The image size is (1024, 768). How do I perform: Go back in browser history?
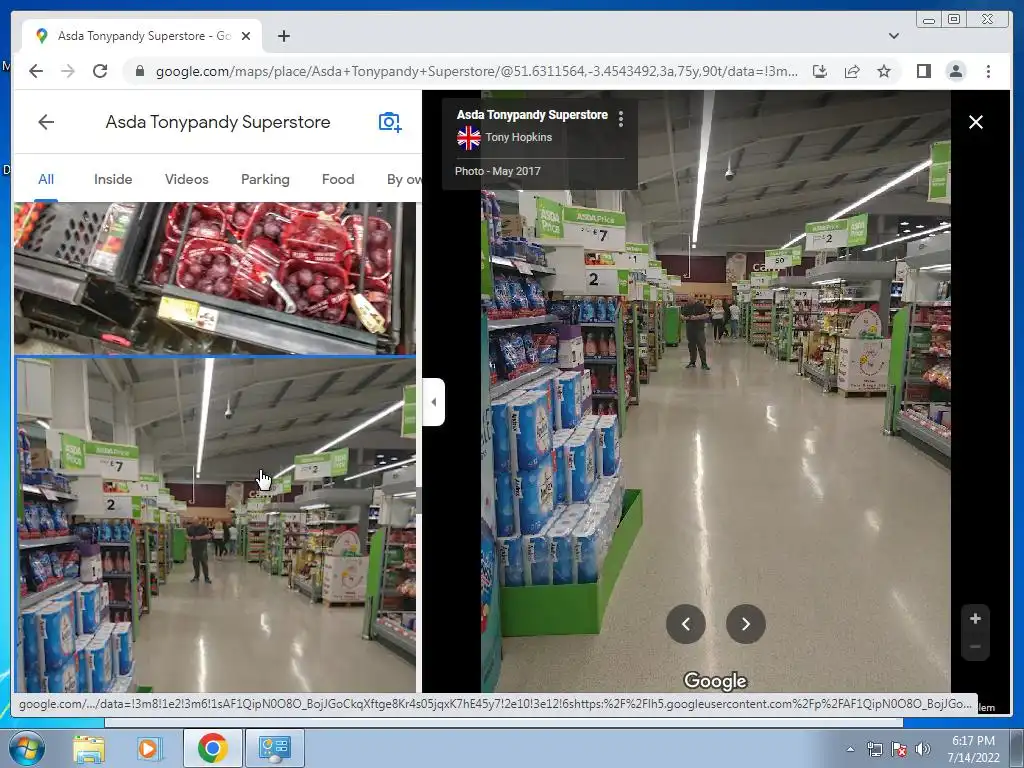(x=36, y=71)
